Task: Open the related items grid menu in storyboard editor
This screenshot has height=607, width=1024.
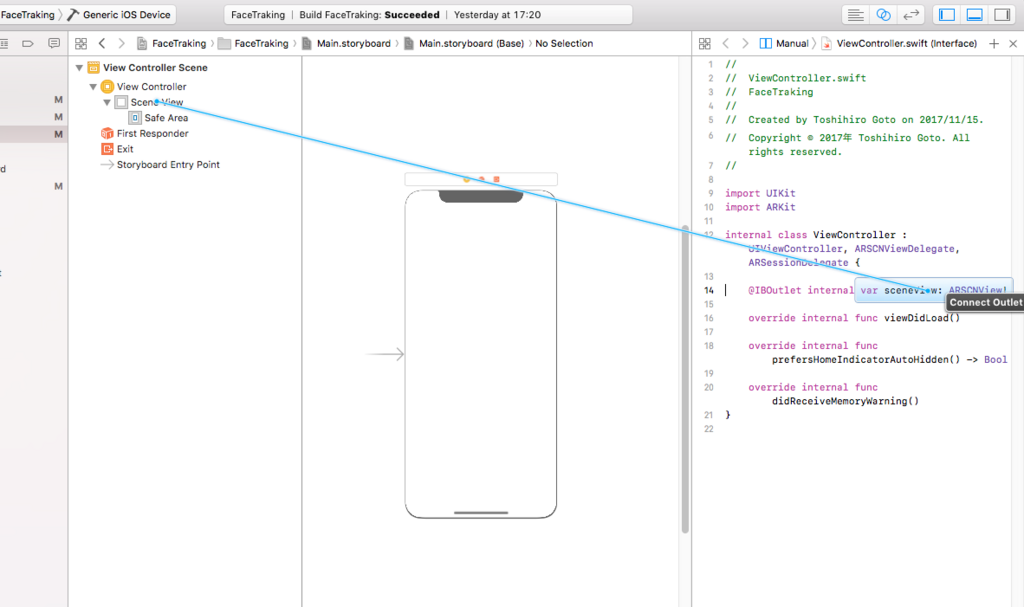Action: point(81,43)
